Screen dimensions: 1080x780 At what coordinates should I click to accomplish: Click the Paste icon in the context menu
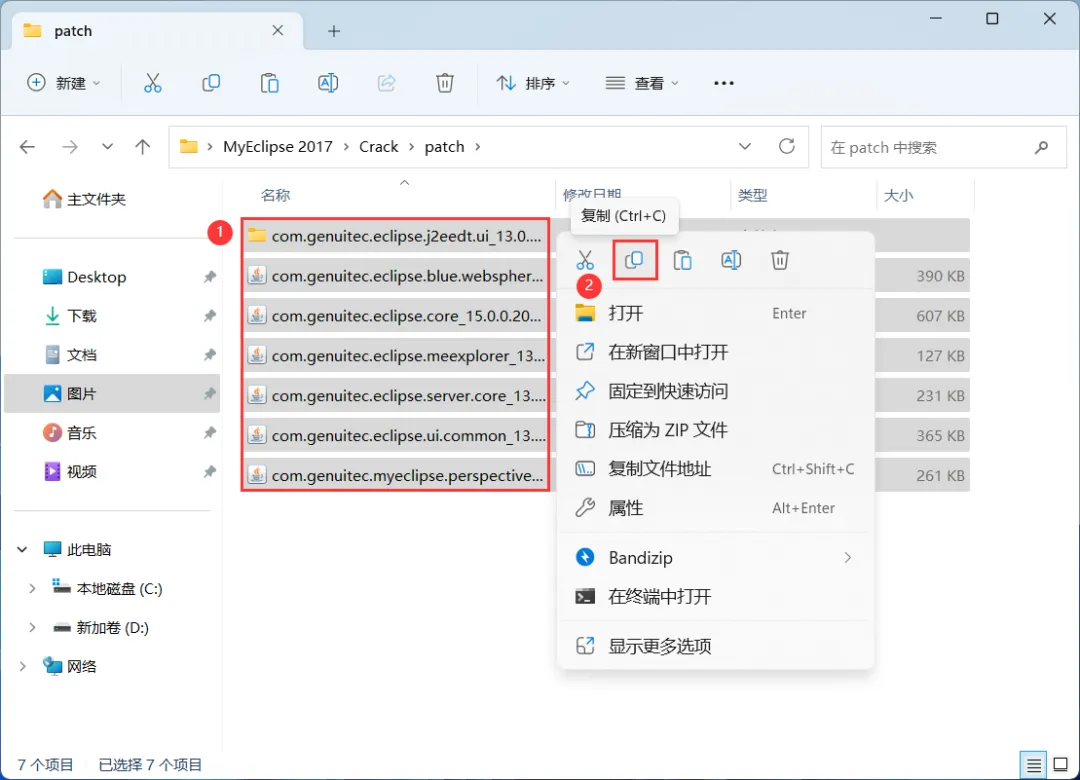click(683, 260)
